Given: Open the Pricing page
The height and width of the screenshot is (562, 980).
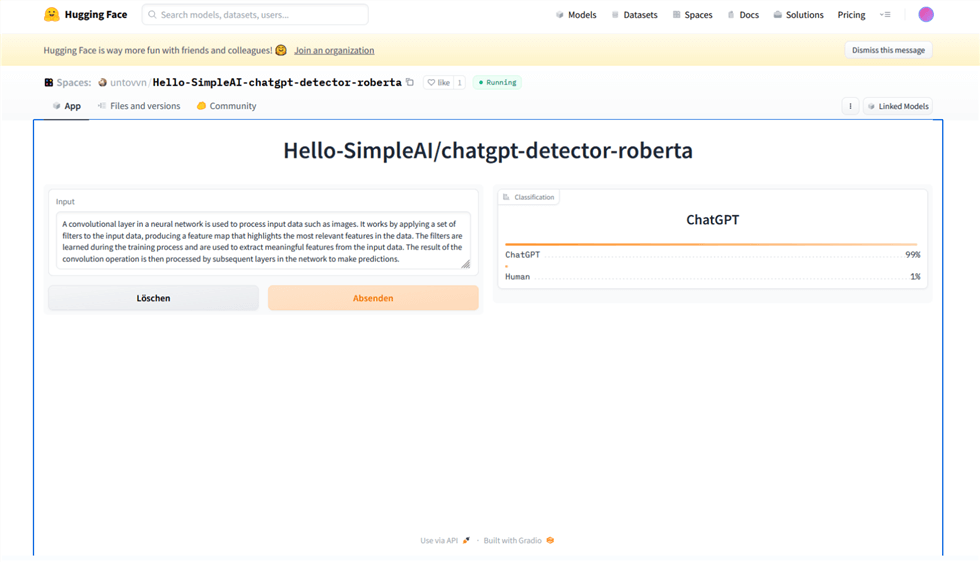Looking at the screenshot, I should [x=851, y=14].
